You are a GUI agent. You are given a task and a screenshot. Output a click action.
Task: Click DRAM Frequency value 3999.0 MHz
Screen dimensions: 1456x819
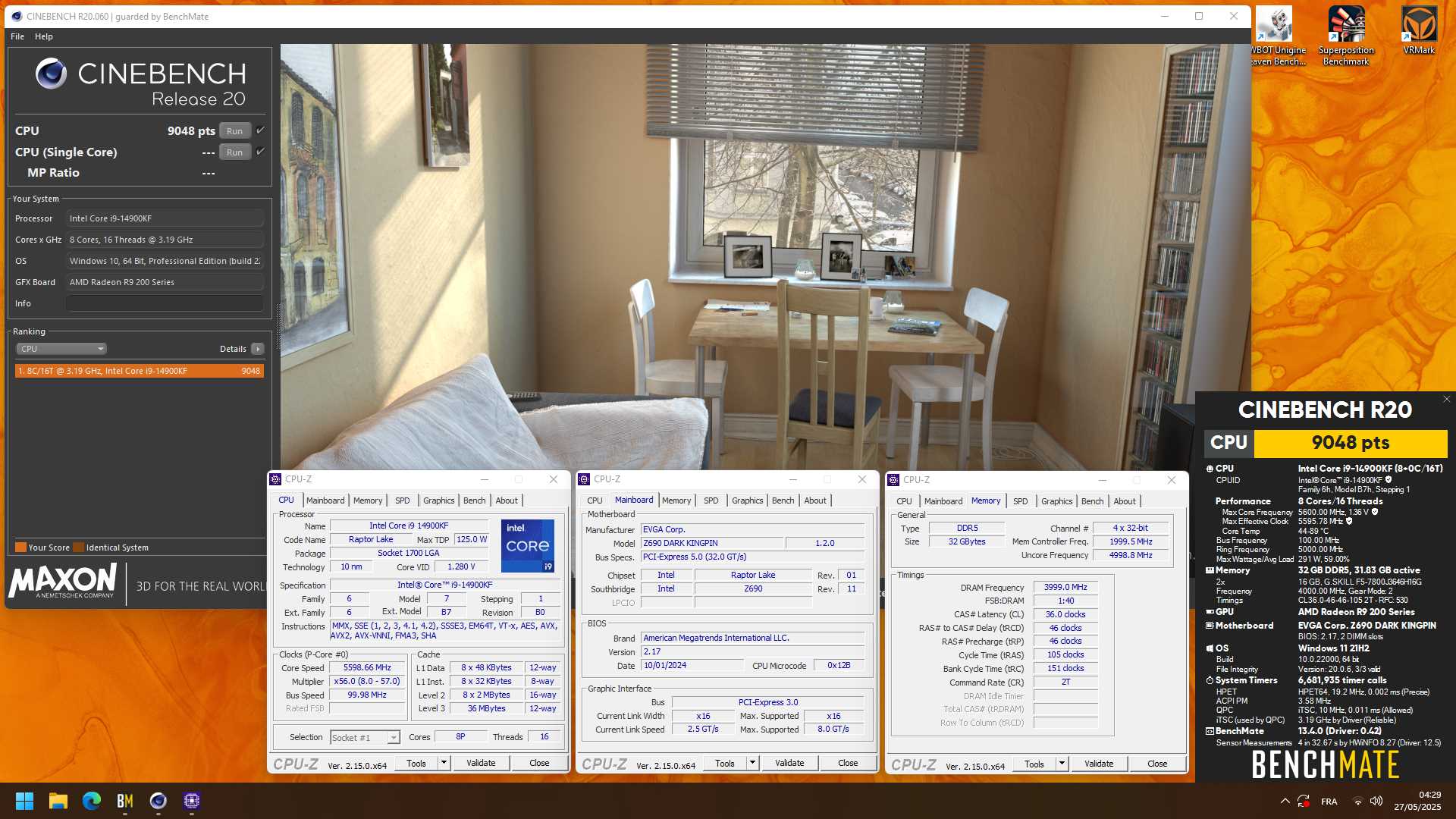tap(1065, 587)
